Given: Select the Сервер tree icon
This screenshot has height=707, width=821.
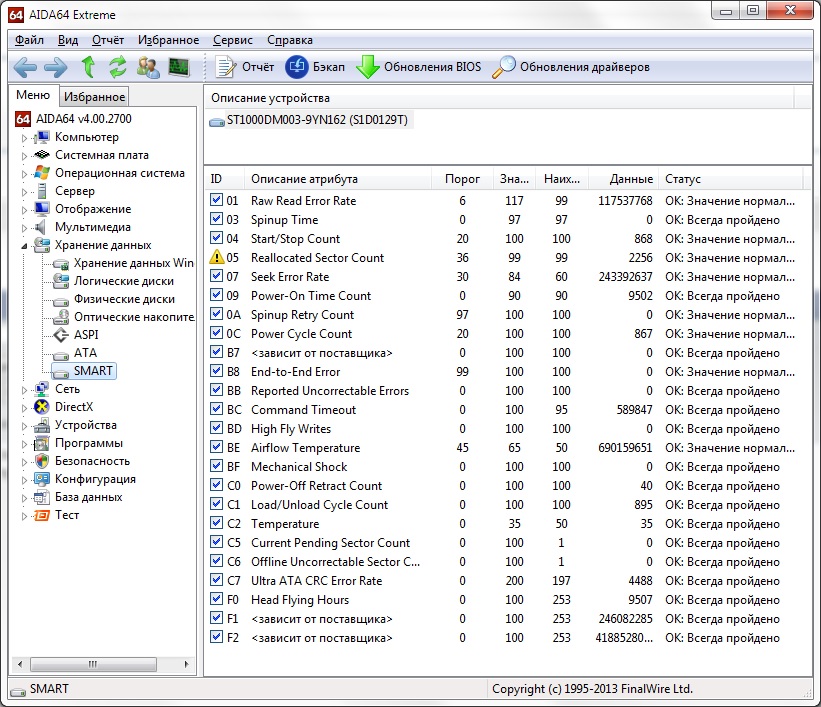Looking at the screenshot, I should coord(42,191).
